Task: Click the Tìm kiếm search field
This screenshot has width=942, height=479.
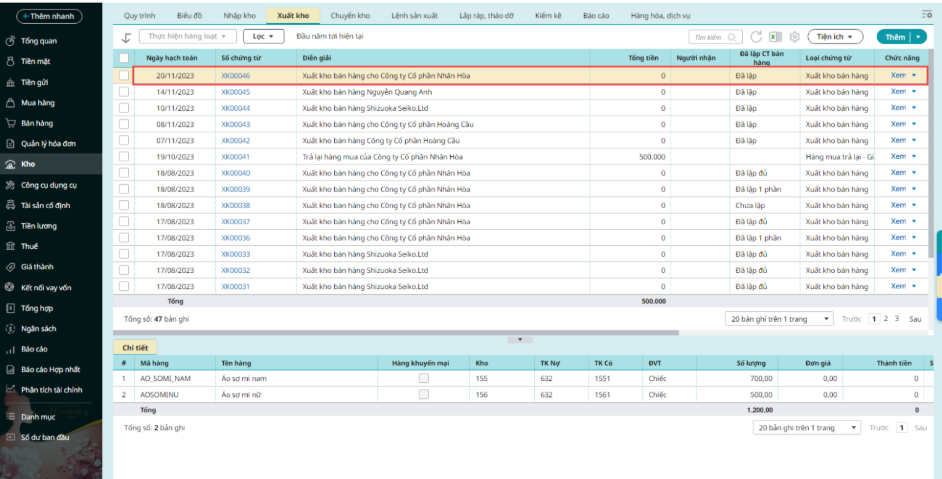Action: pyautogui.click(x=715, y=37)
